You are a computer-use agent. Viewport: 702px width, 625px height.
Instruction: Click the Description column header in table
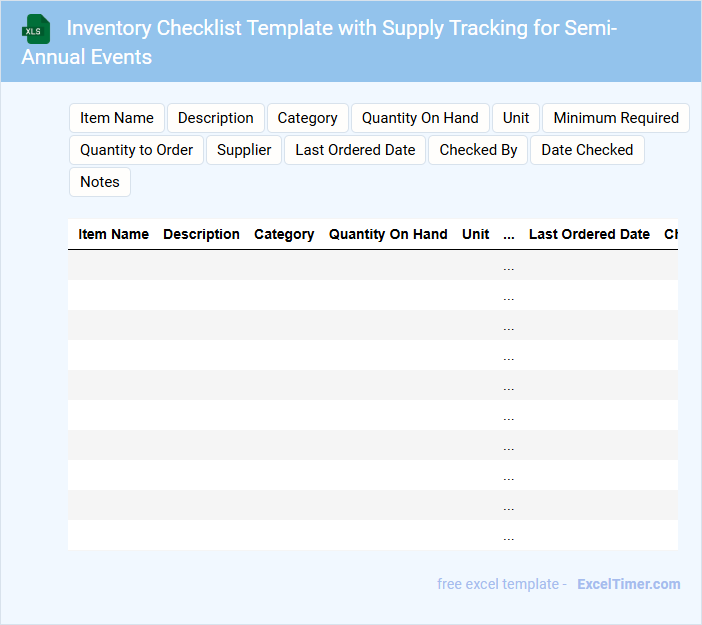pyautogui.click(x=201, y=234)
